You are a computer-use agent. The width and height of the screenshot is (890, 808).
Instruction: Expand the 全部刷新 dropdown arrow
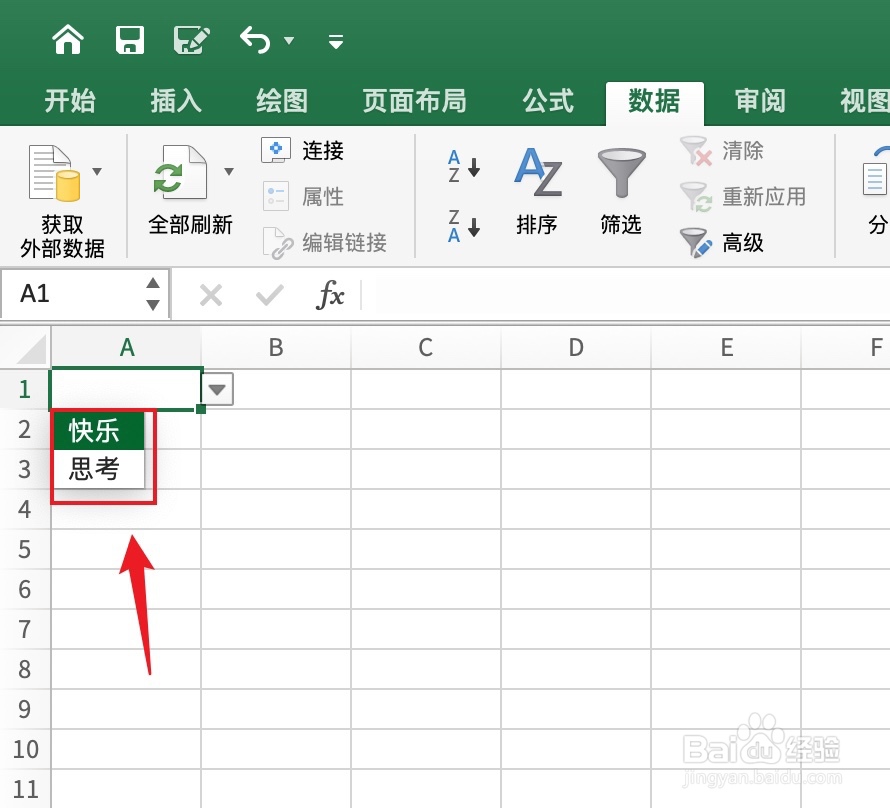click(229, 171)
